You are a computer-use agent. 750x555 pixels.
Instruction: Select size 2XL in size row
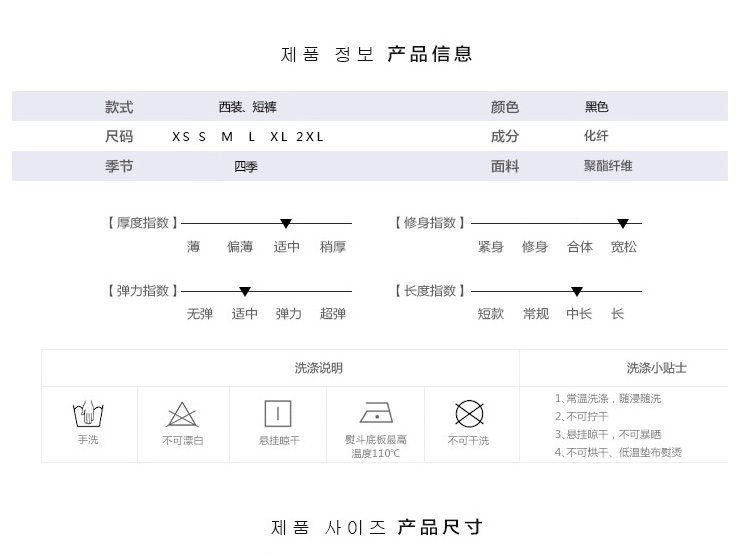pyautogui.click(x=310, y=137)
